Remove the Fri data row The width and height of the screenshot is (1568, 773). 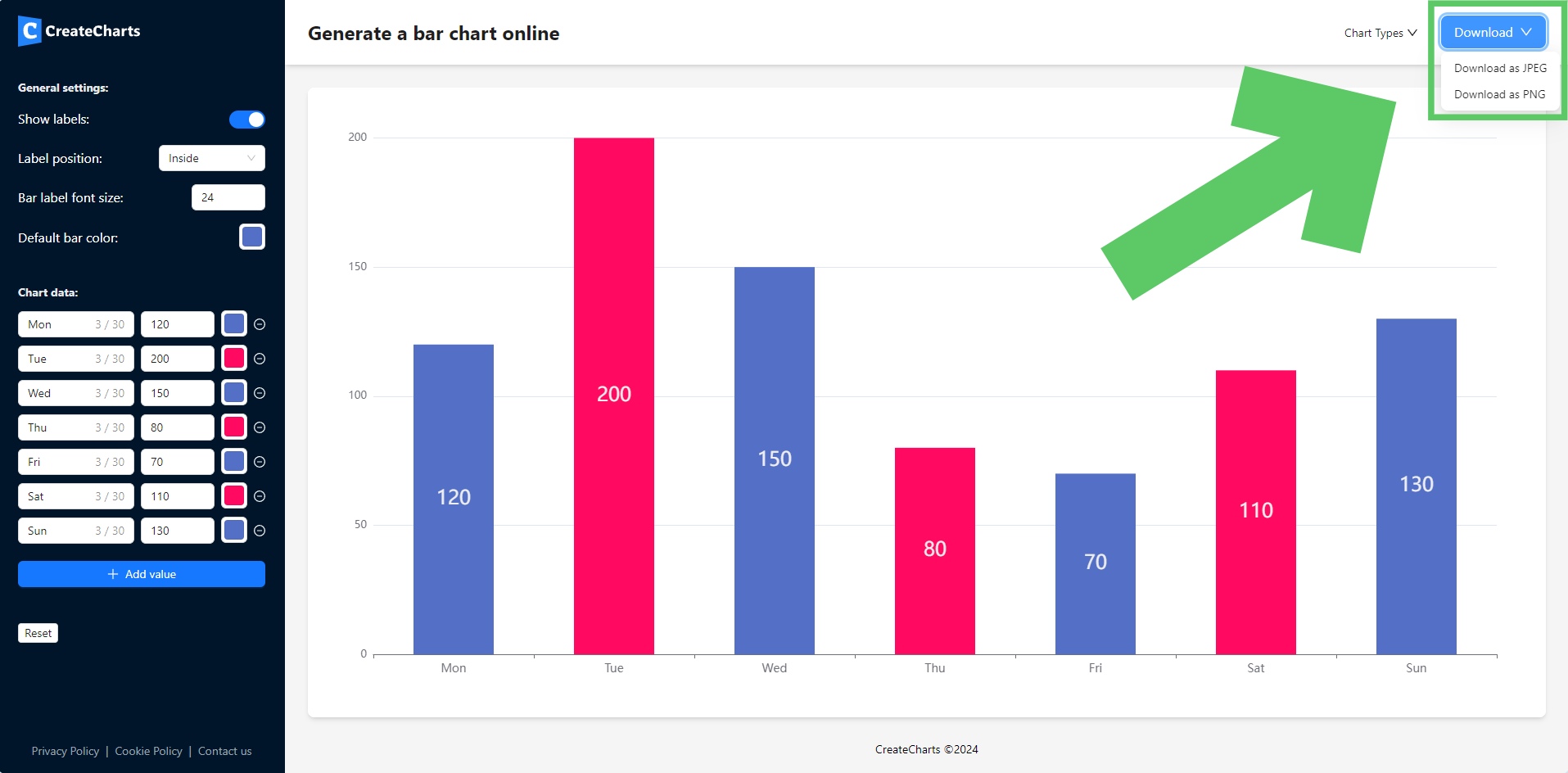click(x=259, y=462)
